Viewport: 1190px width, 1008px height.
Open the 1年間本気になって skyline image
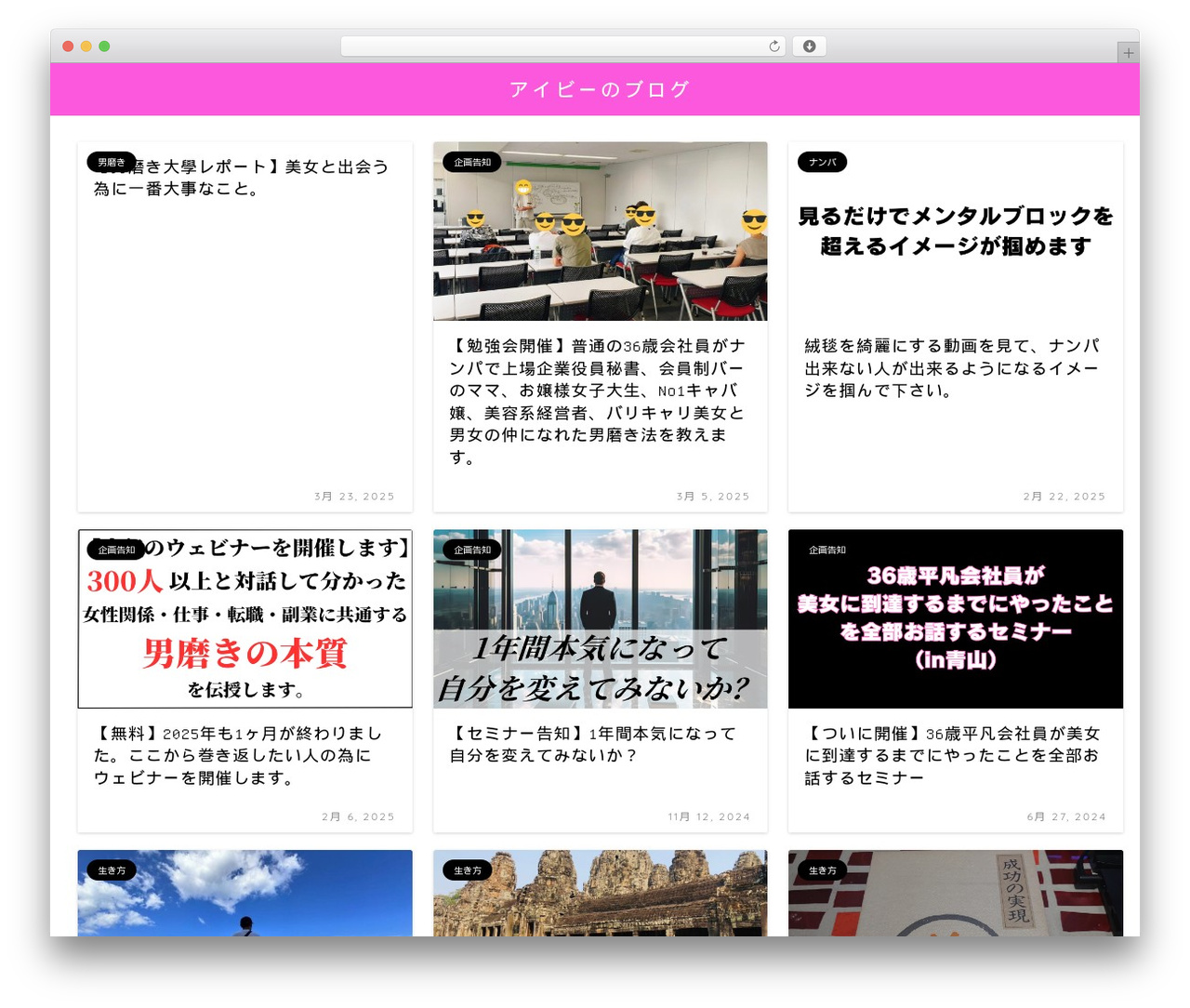pos(601,619)
